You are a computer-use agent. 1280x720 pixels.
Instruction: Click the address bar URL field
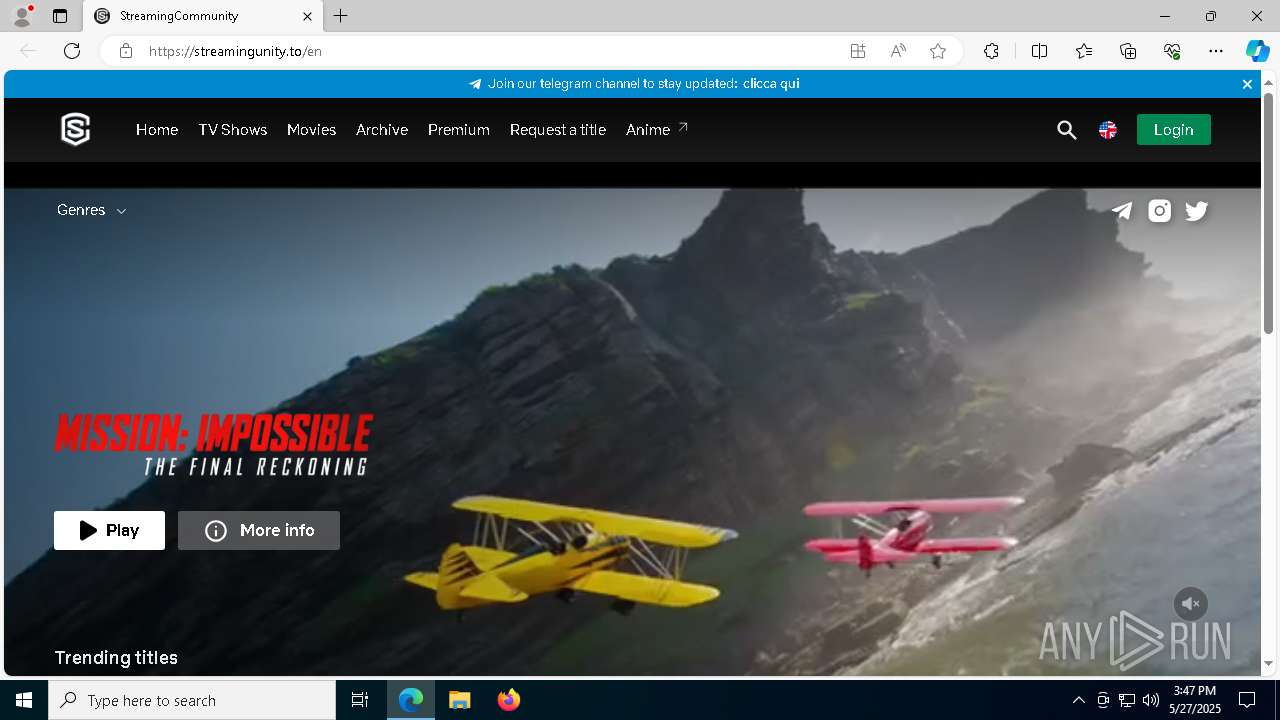point(490,51)
